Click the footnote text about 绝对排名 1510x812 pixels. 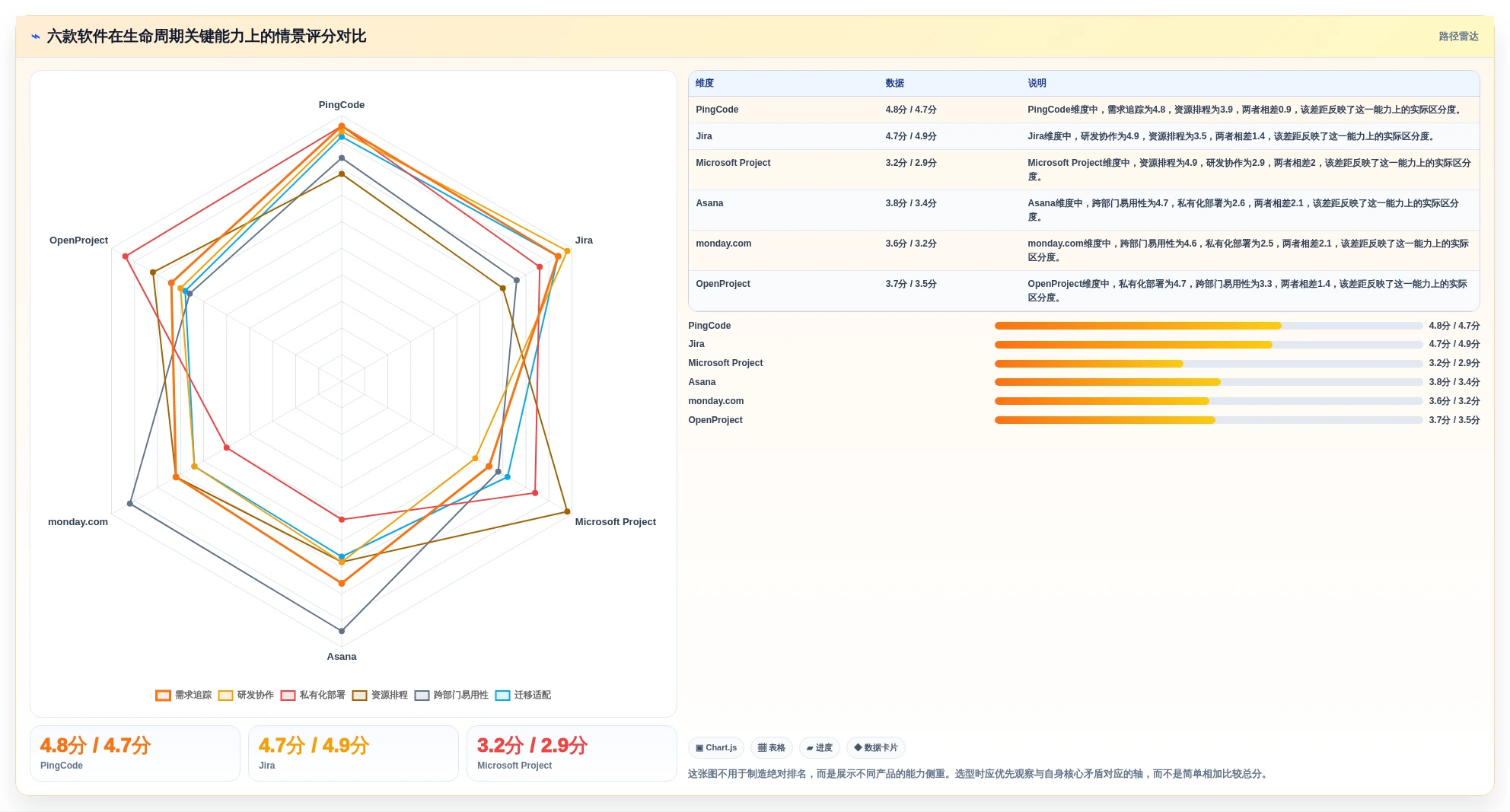pyautogui.click(x=979, y=774)
